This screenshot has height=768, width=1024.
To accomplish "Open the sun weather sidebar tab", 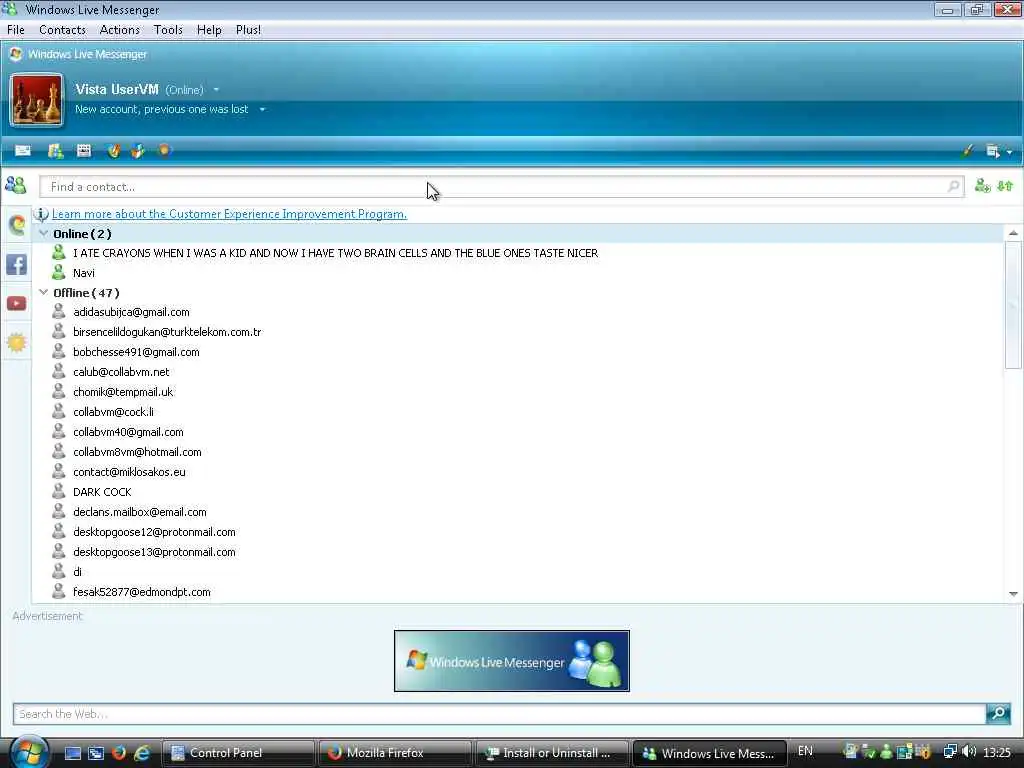I will pyautogui.click(x=16, y=342).
